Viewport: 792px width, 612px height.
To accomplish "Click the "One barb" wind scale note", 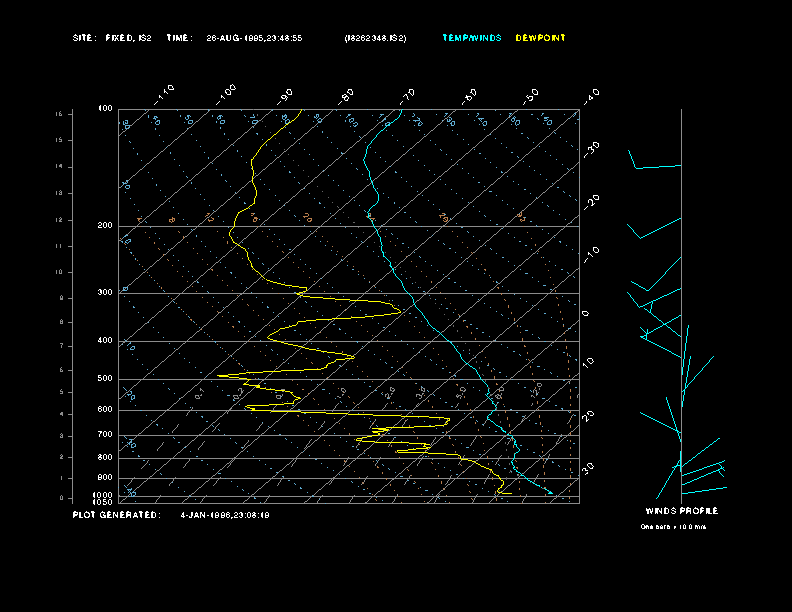I will coord(673,527).
